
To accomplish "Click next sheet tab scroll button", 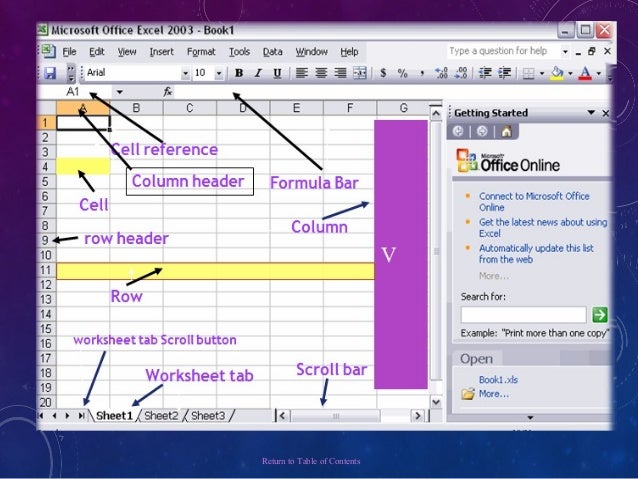I will (68, 416).
